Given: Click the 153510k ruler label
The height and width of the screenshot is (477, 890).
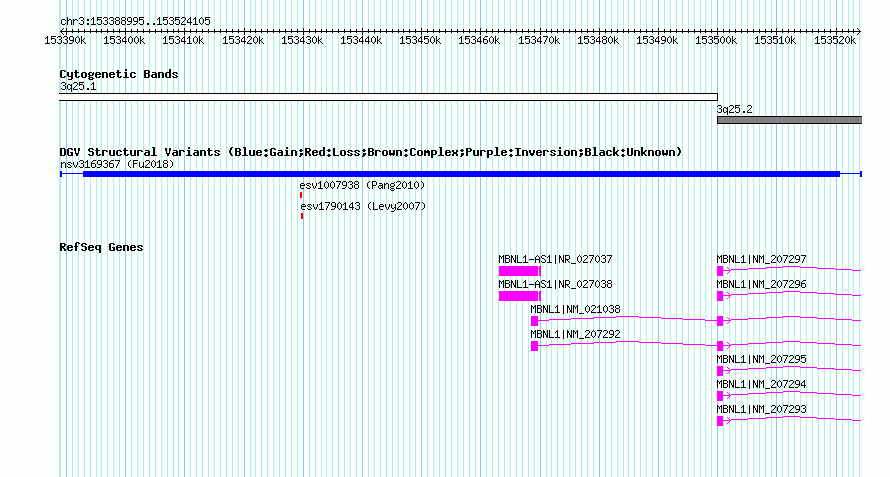Looking at the screenshot, I should (775, 40).
